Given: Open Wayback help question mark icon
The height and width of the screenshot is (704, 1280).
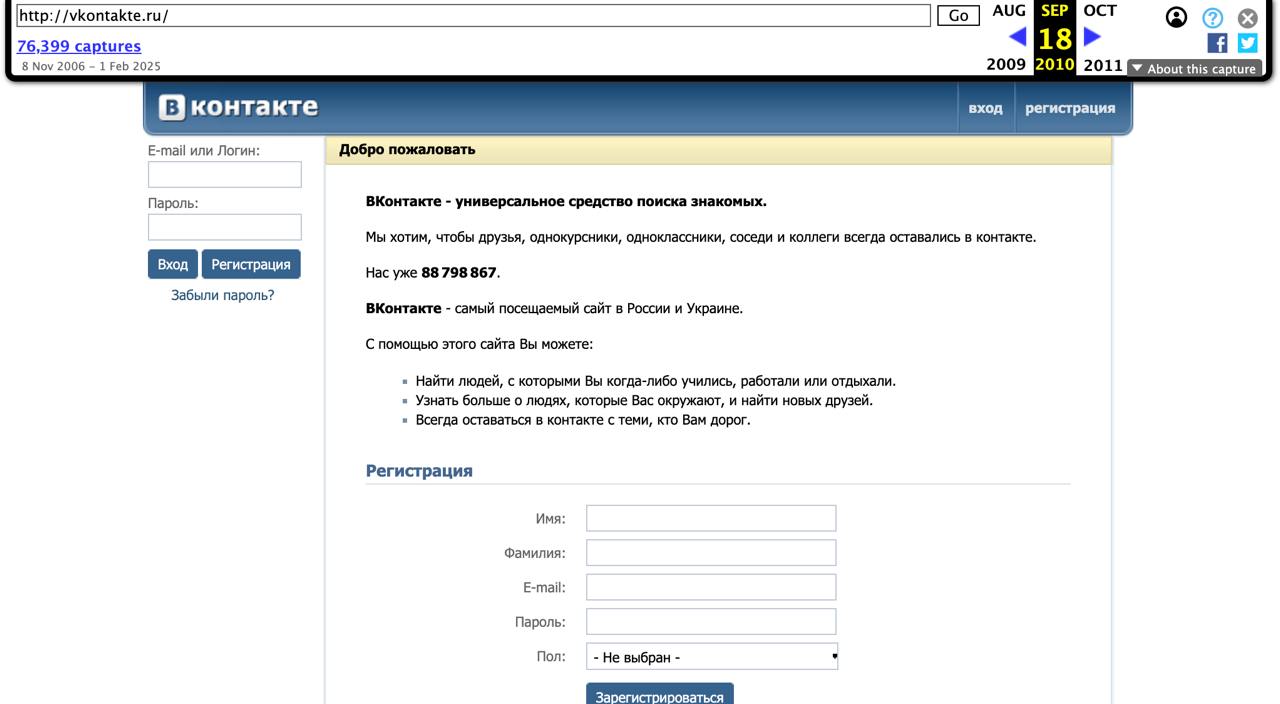Looking at the screenshot, I should 1212,17.
